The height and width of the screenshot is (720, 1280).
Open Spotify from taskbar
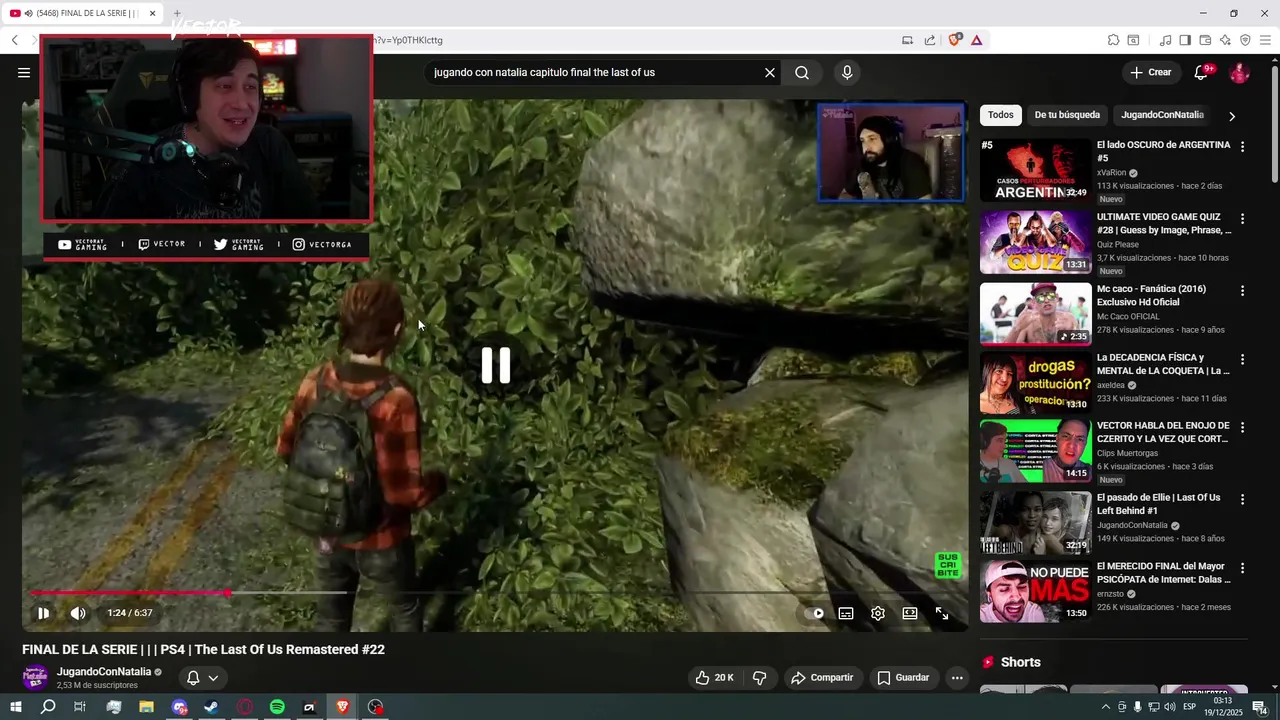point(277,707)
